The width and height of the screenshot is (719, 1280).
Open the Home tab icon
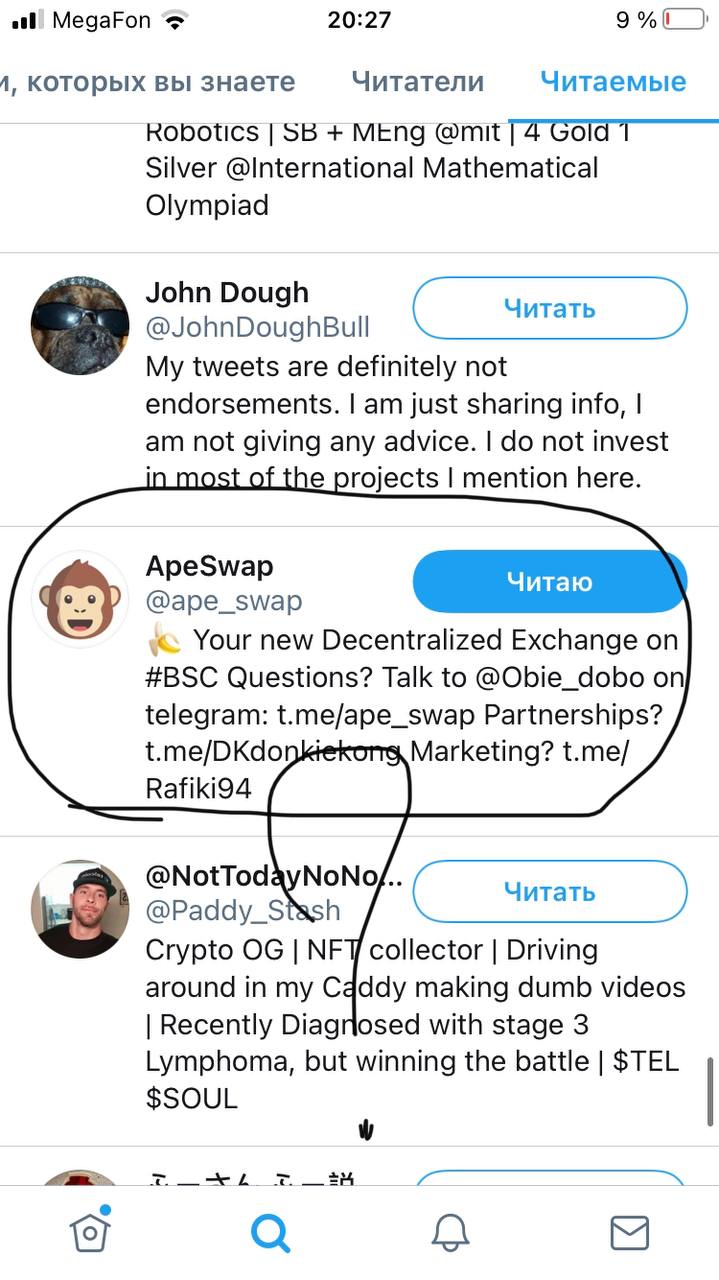click(x=90, y=1232)
